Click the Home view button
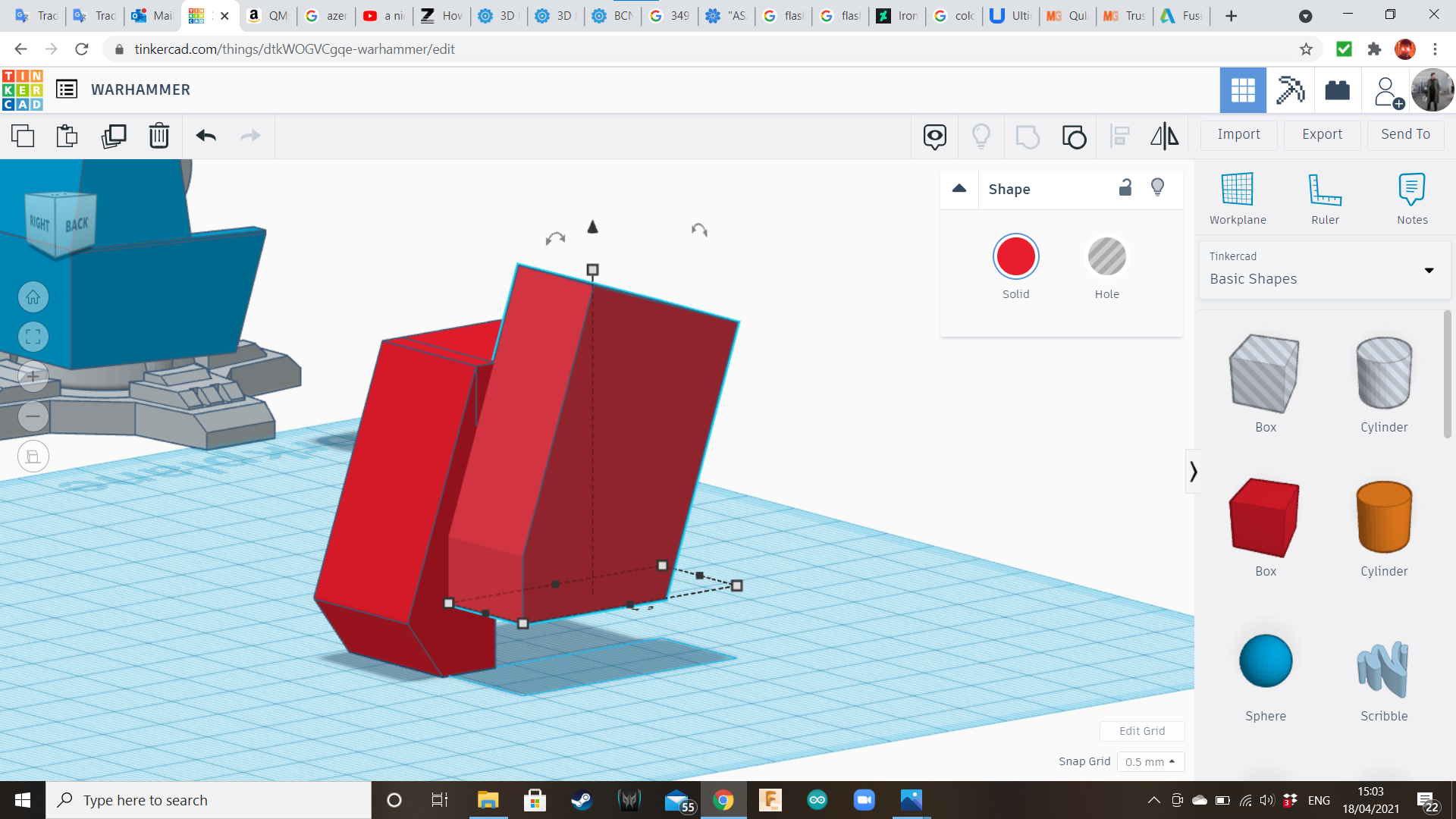 click(33, 297)
